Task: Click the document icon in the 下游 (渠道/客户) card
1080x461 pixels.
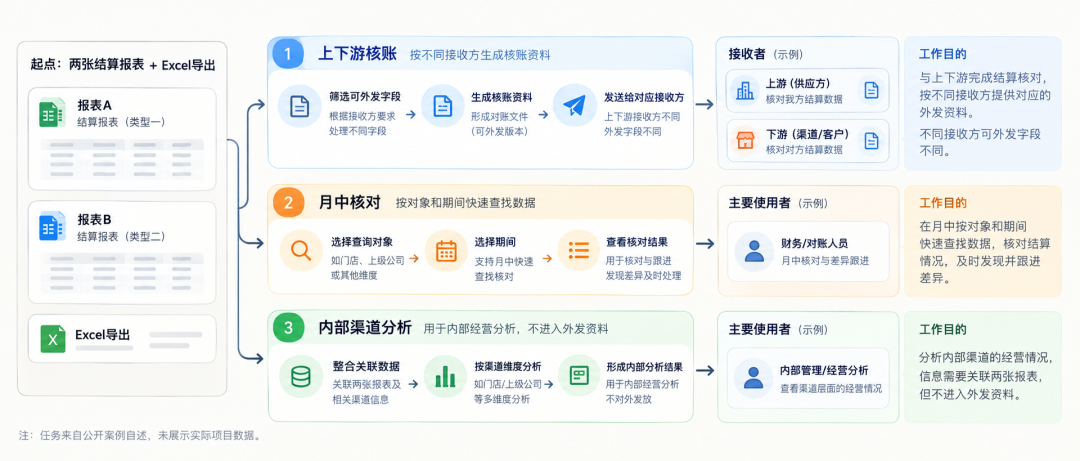Action: pyautogui.click(x=871, y=141)
